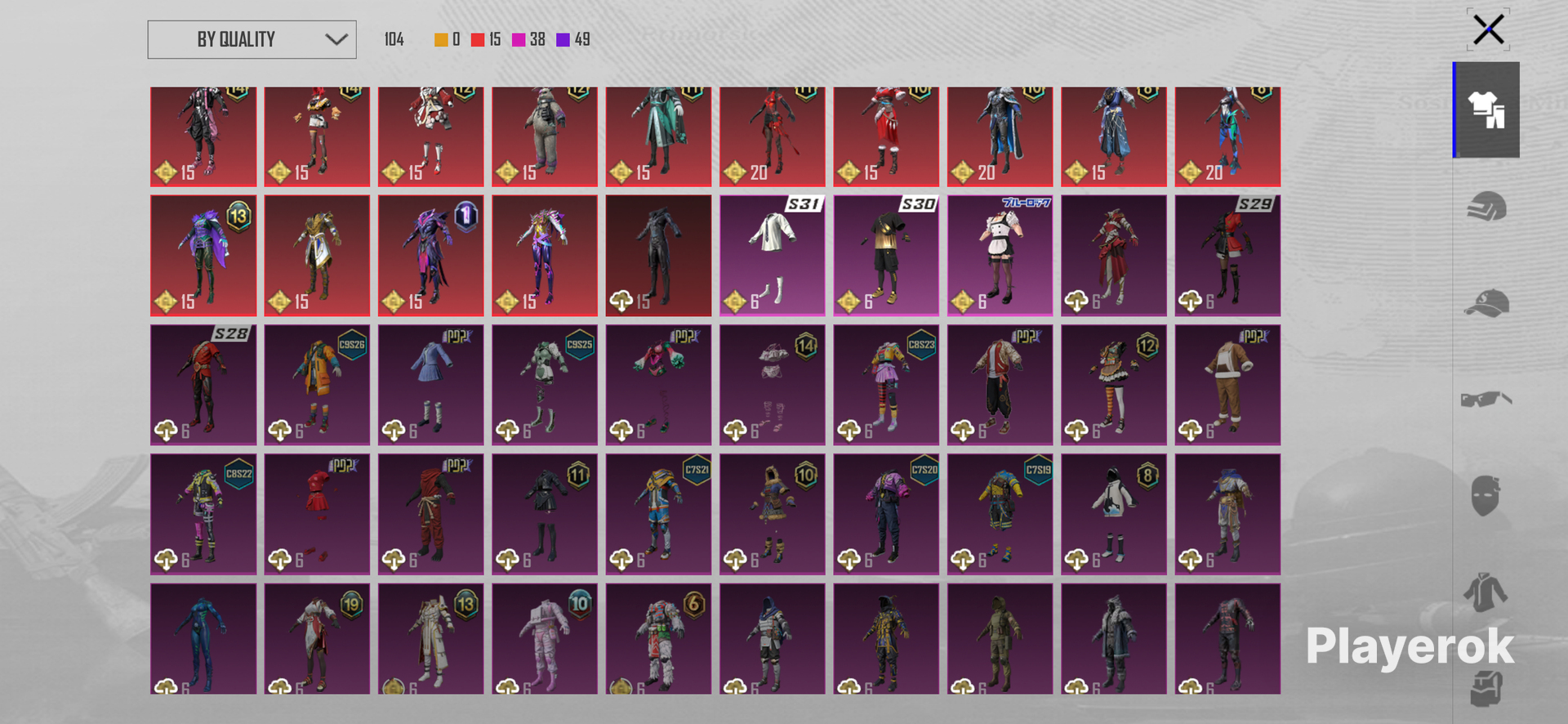
Task: Open the face mask category icon
Action: pyautogui.click(x=1486, y=496)
